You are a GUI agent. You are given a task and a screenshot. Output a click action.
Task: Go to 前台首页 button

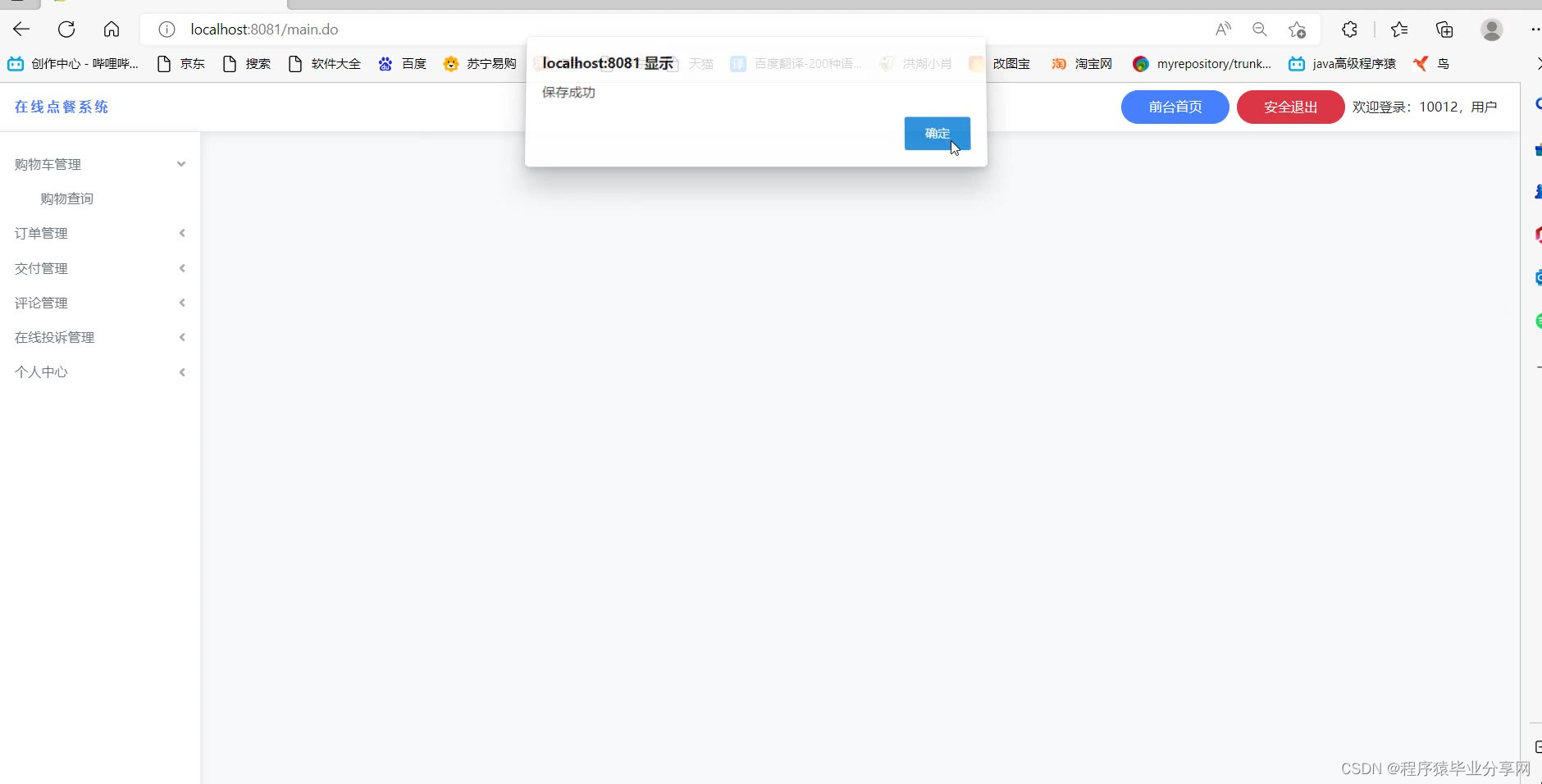point(1175,107)
